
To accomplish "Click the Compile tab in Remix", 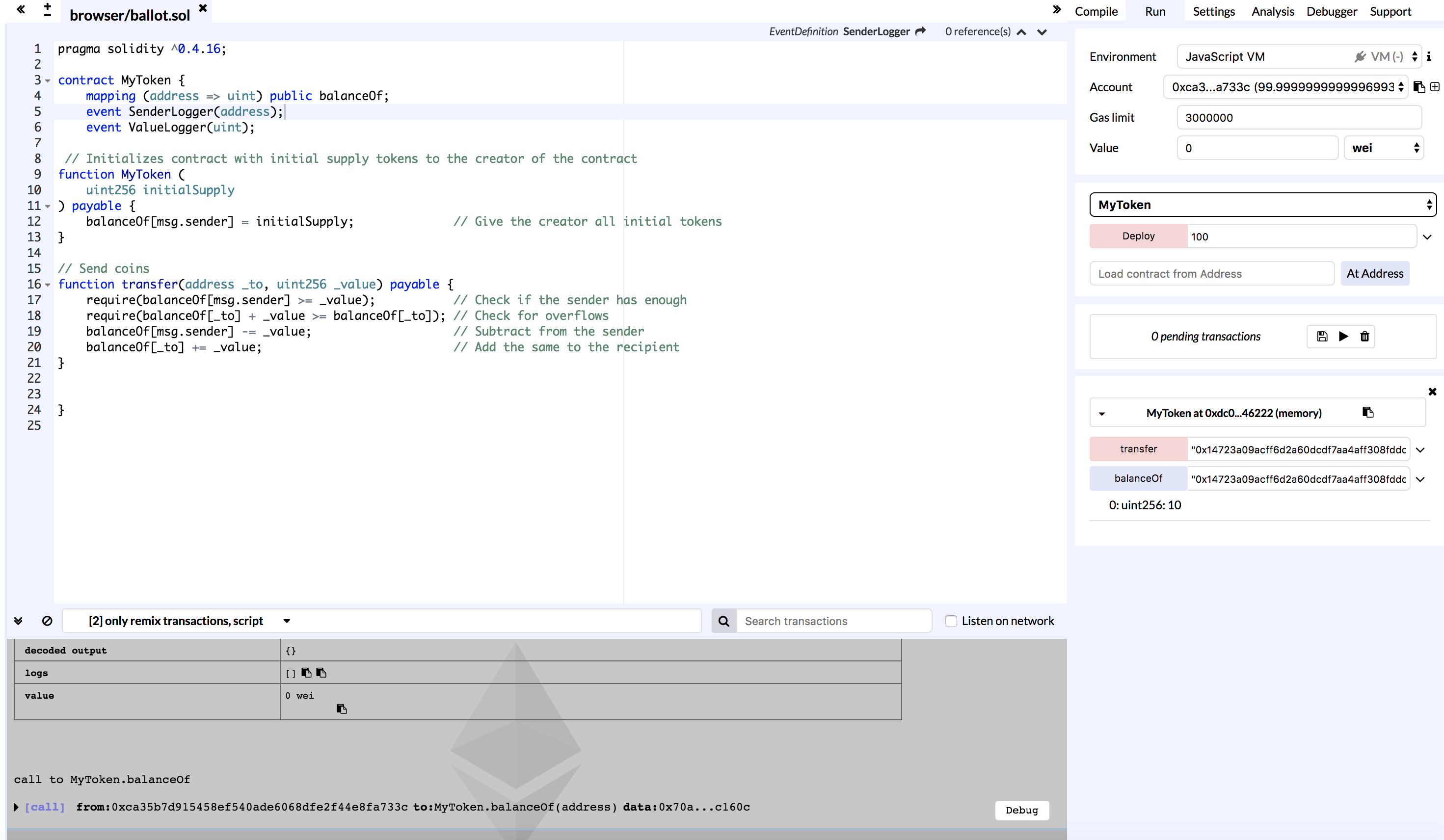I will pos(1097,11).
